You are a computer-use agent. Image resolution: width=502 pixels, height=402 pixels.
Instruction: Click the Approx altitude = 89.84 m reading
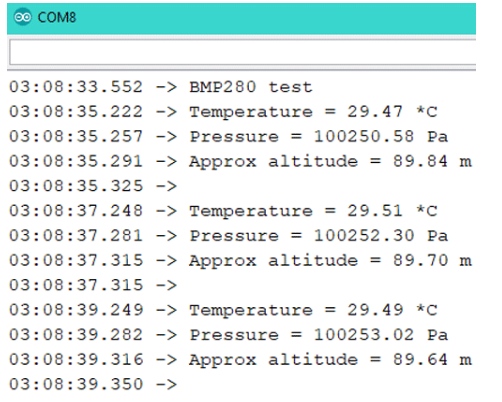click(330, 162)
